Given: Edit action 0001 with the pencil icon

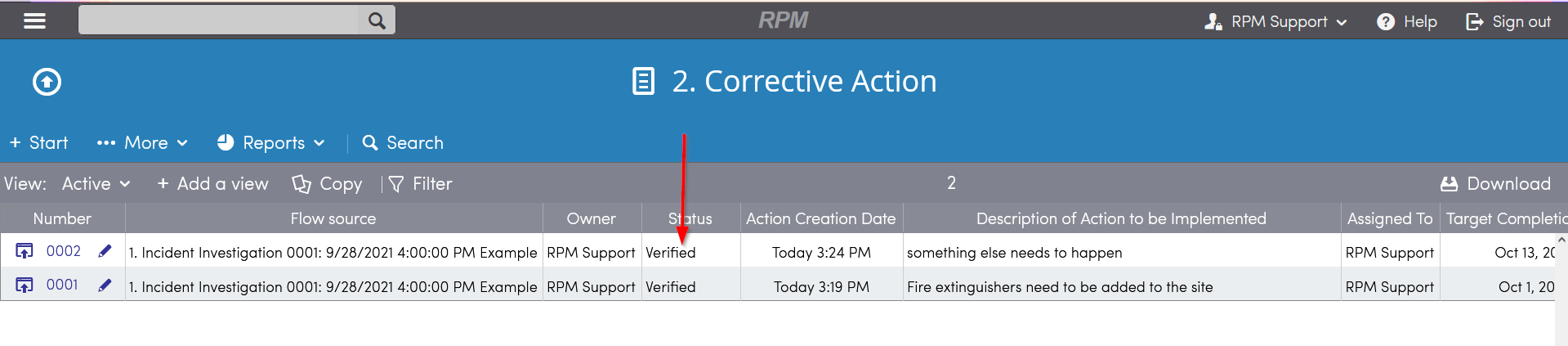Looking at the screenshot, I should tap(105, 285).
